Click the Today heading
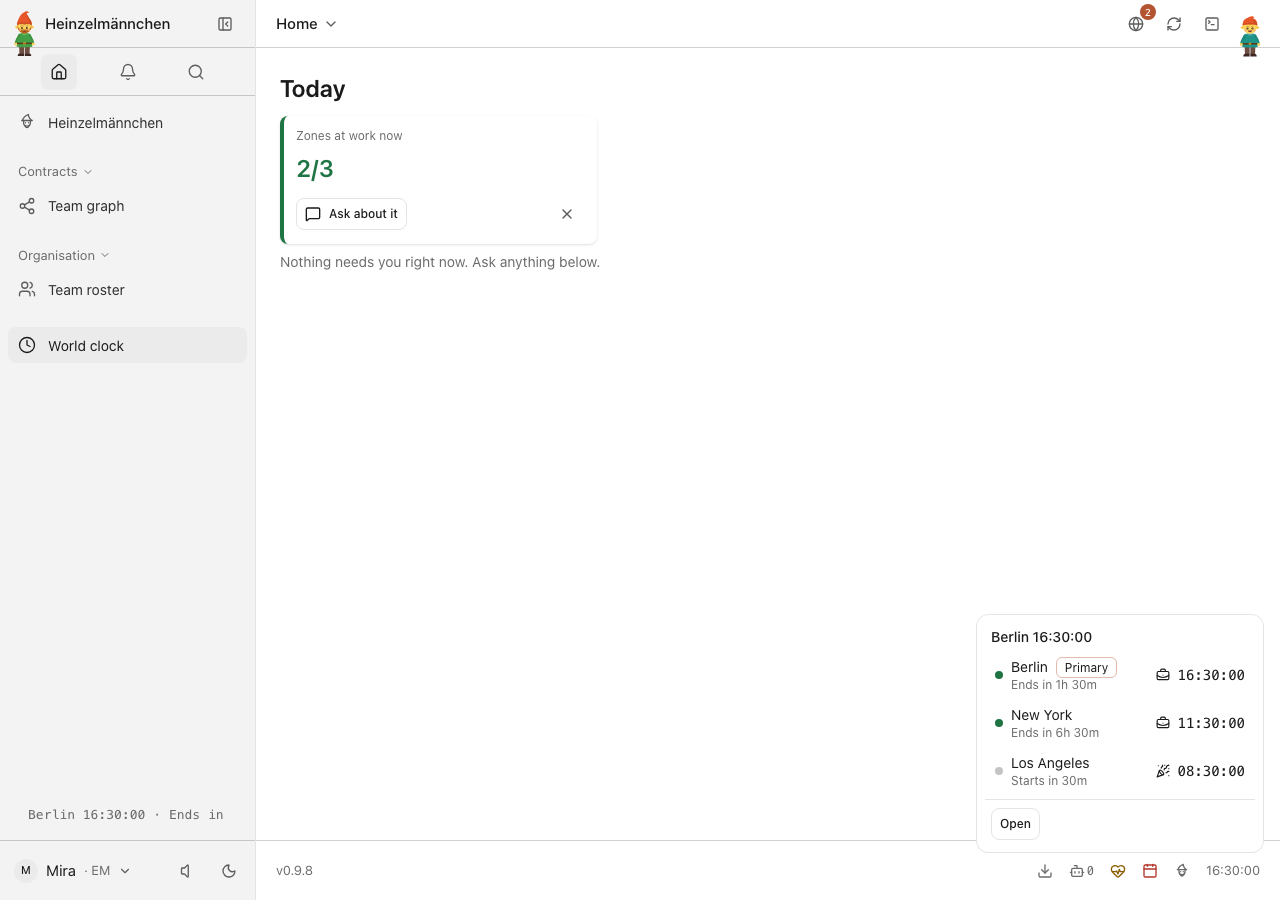This screenshot has width=1280, height=900. tap(313, 89)
